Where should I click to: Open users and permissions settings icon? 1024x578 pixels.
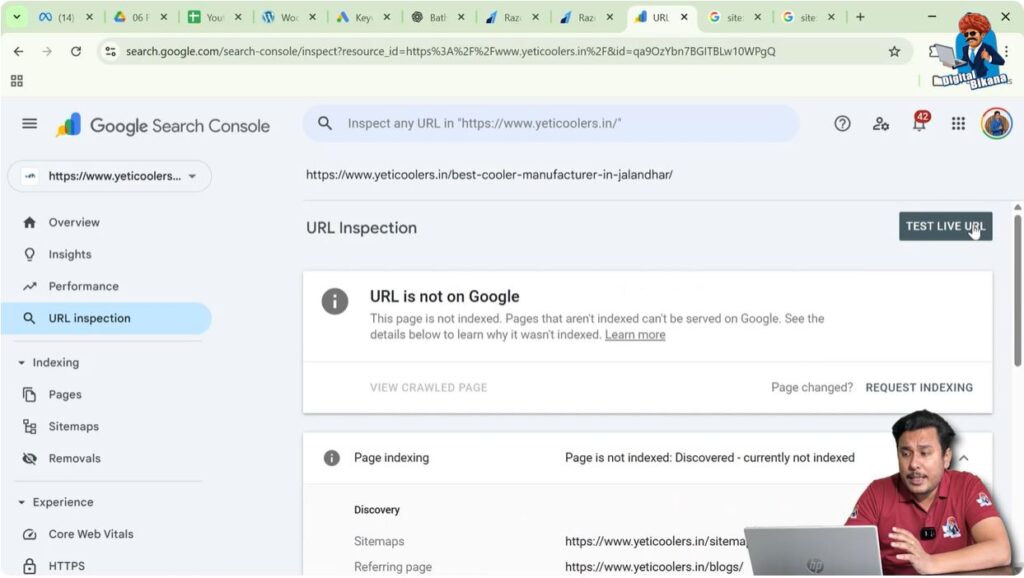[880, 123]
